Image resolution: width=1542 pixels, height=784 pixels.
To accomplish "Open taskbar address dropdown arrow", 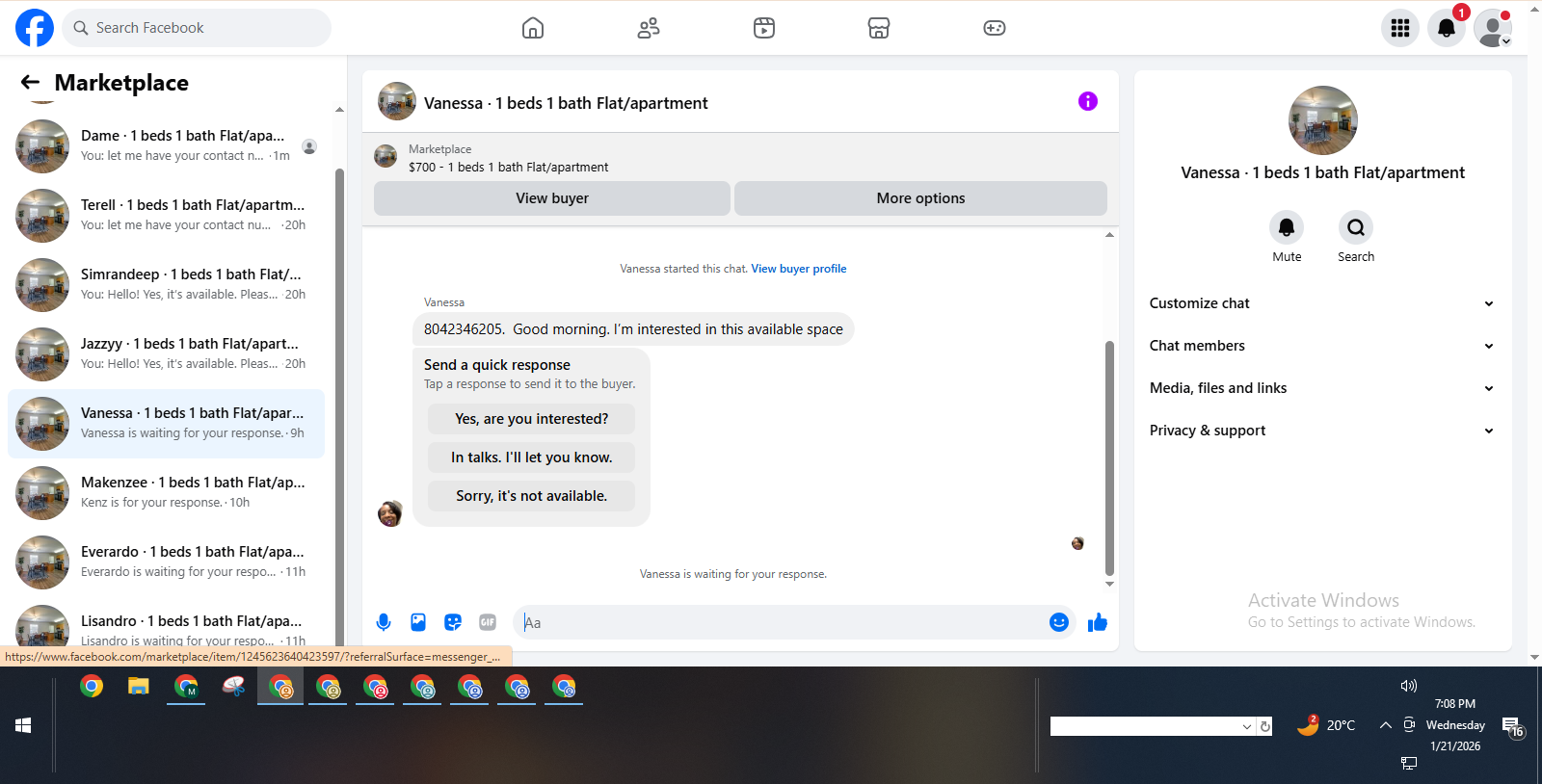I will [1247, 726].
